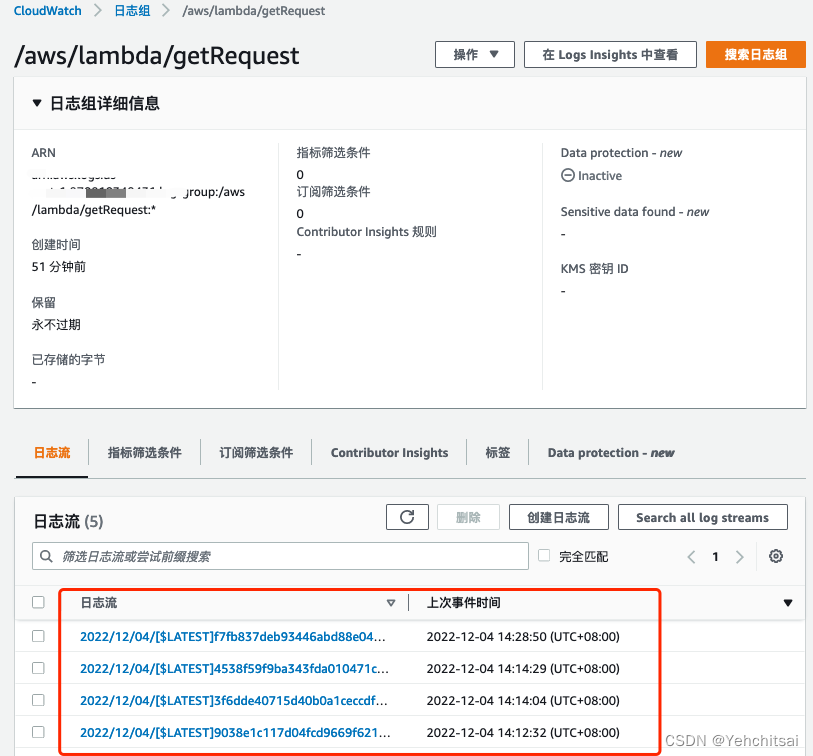
Task: Collapse the 日志组详细信息 section
Action: coord(37,103)
